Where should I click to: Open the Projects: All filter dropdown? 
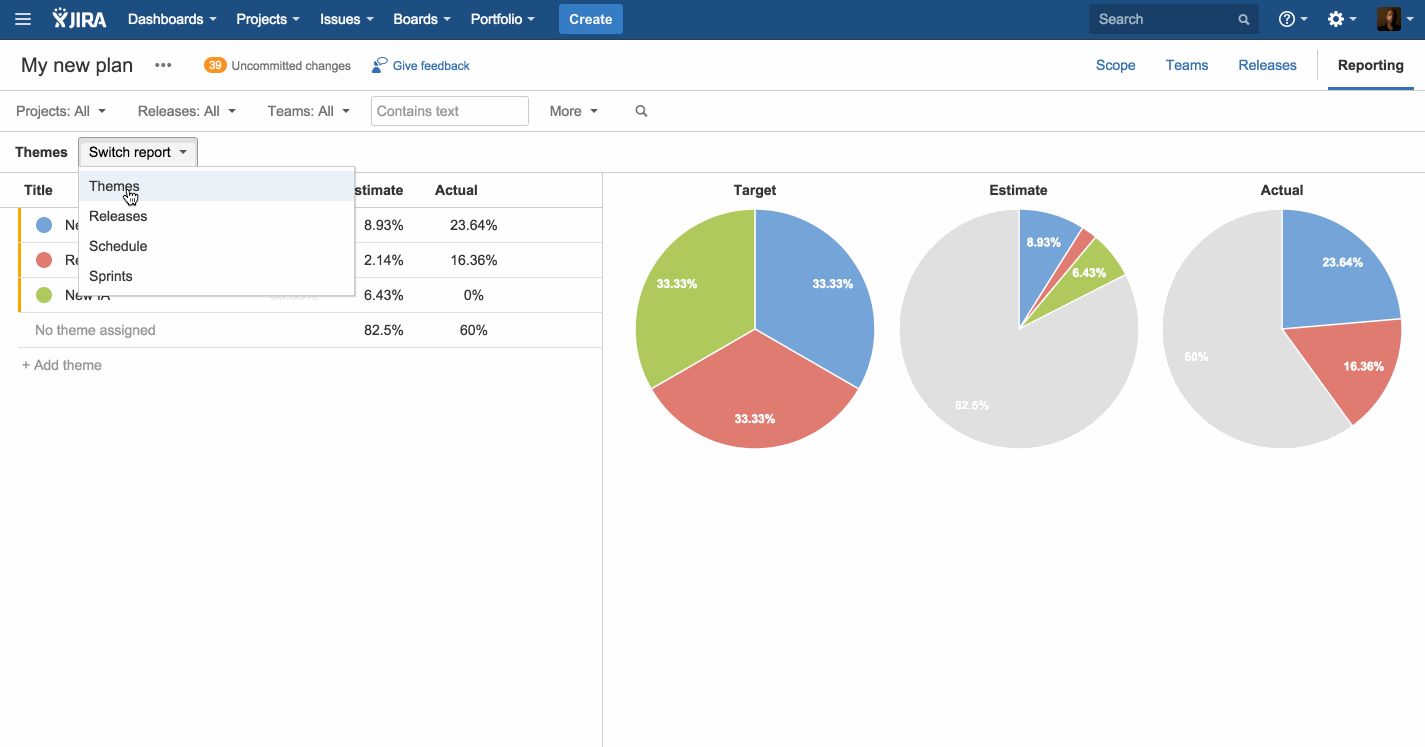click(60, 111)
